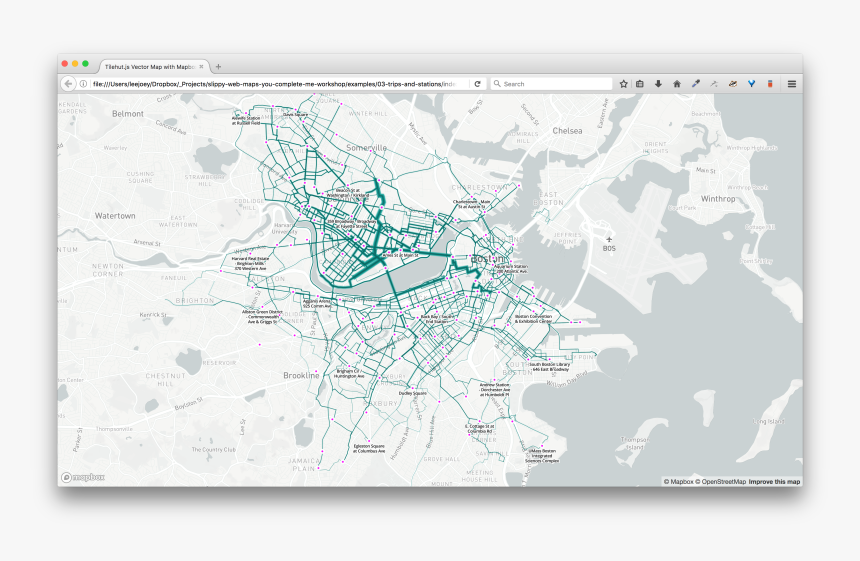Click the Improve this map link
This screenshot has height=561, width=860.
774,482
